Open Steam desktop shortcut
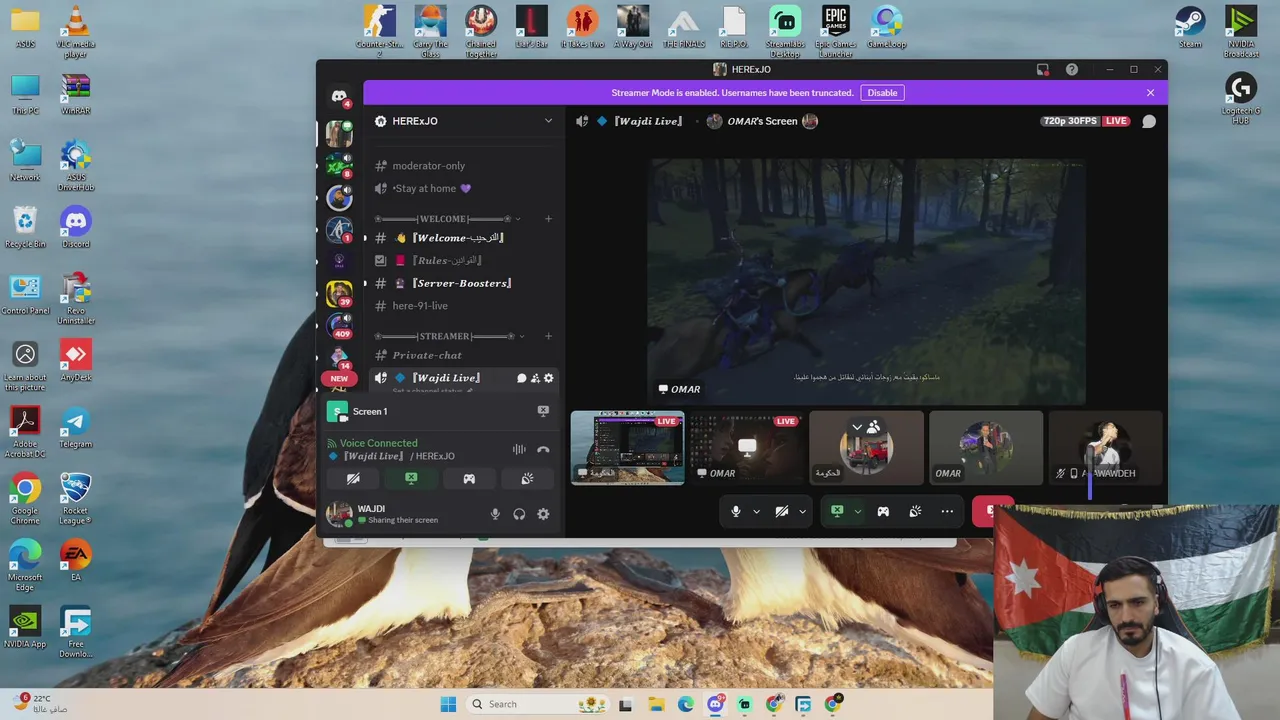 pos(1190,28)
